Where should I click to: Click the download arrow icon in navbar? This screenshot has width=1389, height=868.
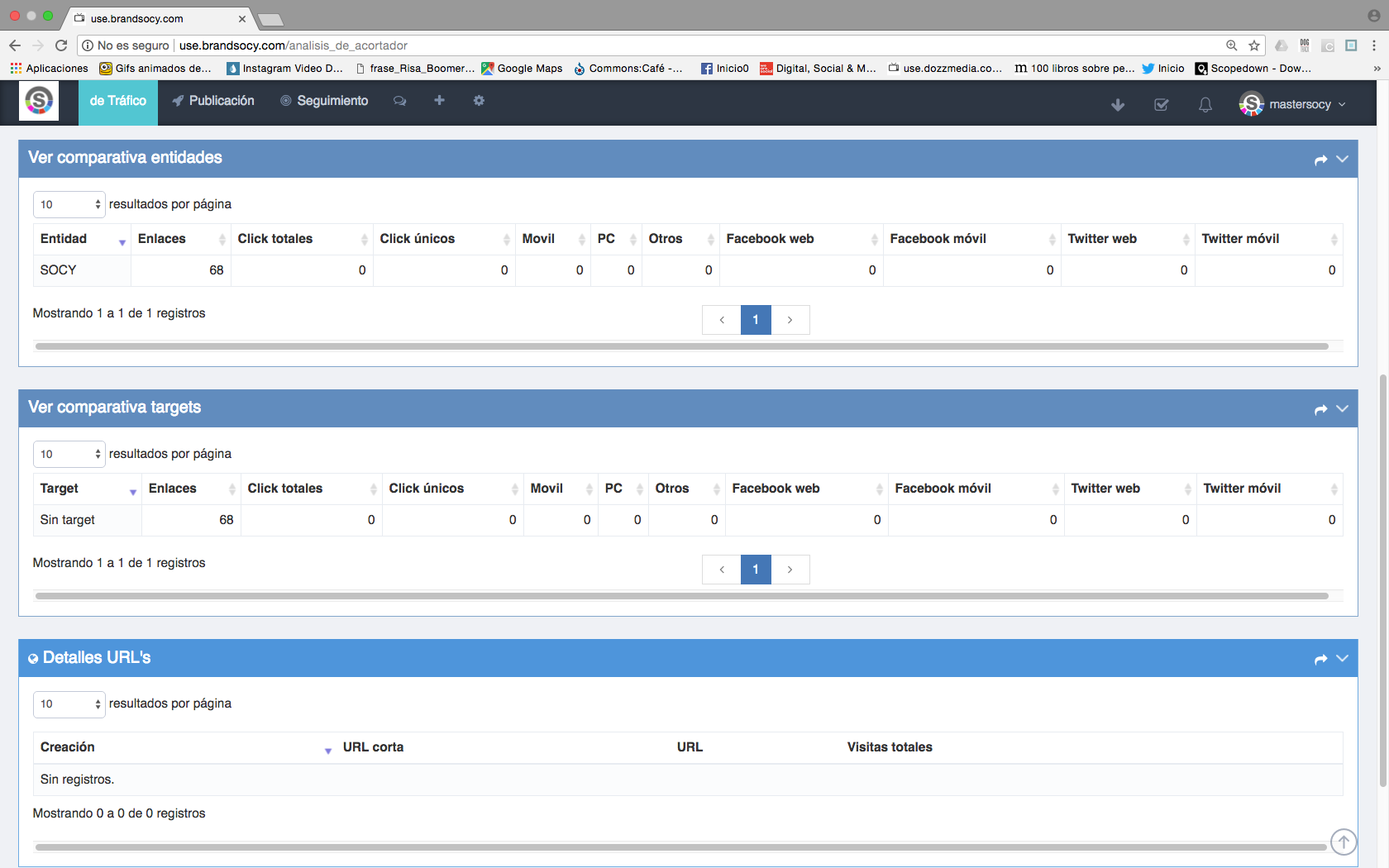pyautogui.click(x=1118, y=105)
